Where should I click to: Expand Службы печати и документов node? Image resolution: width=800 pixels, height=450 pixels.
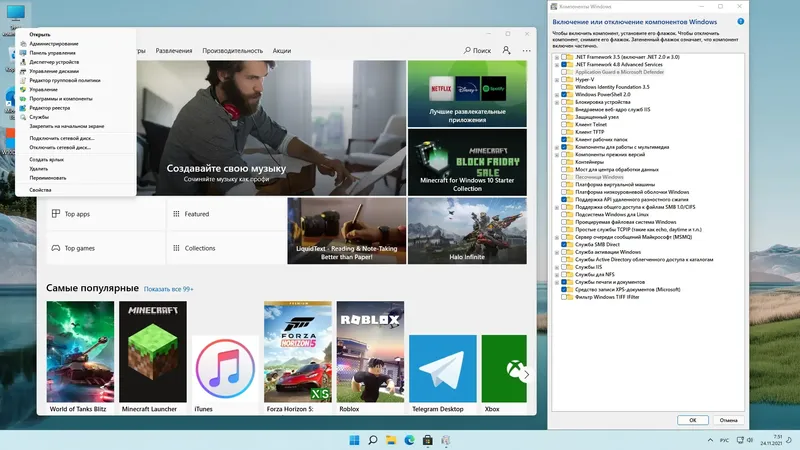557,282
